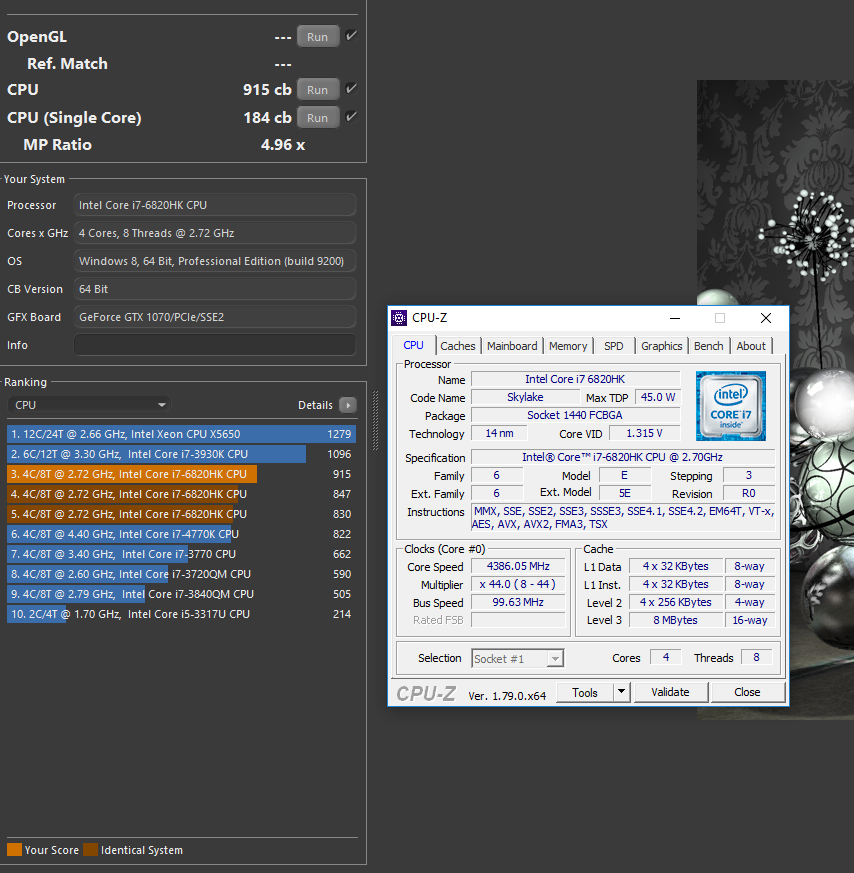Click the Processor field Intel Core i7-6820HK

pos(215,205)
